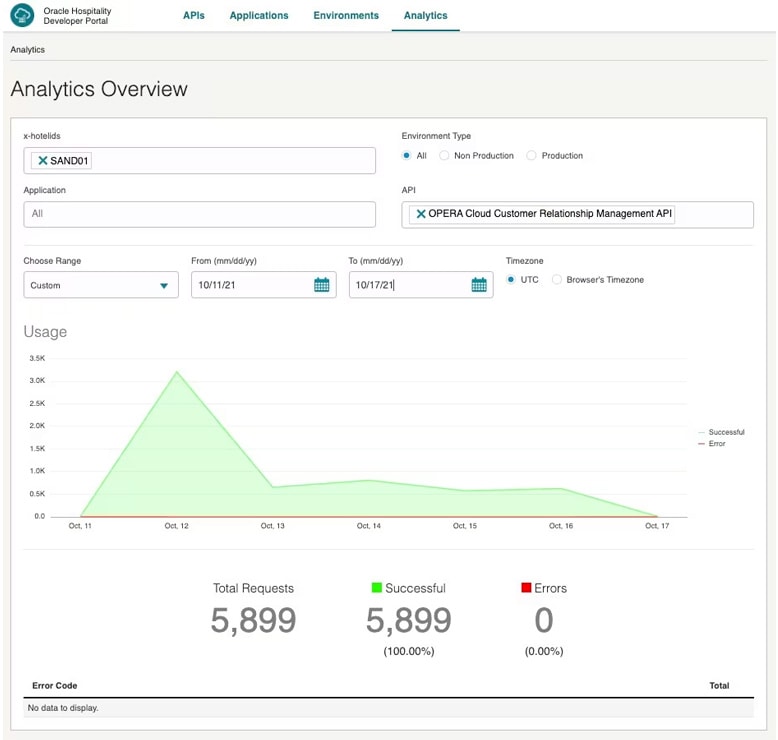Click the From date input field

point(250,285)
